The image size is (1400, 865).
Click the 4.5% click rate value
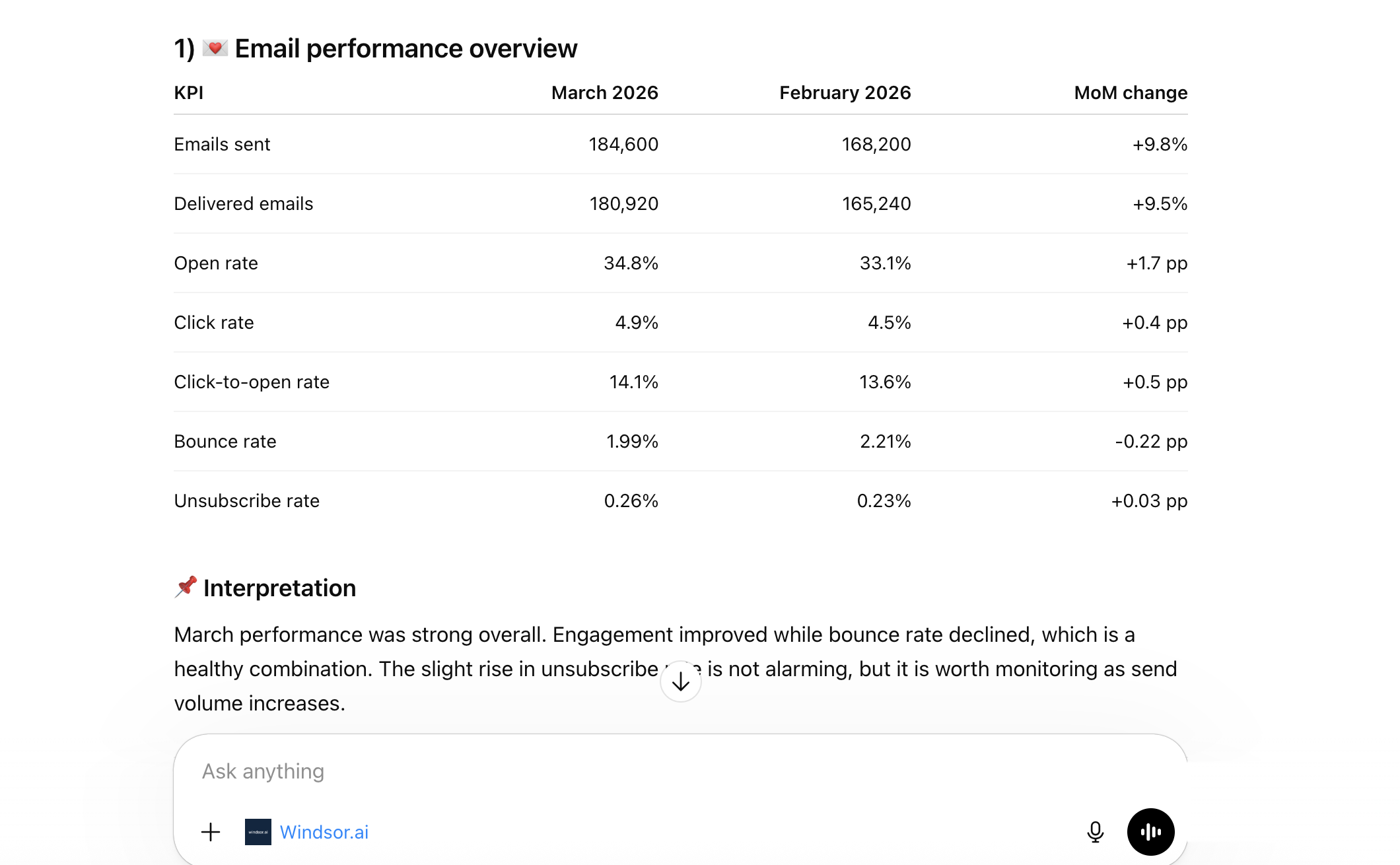tap(889, 322)
